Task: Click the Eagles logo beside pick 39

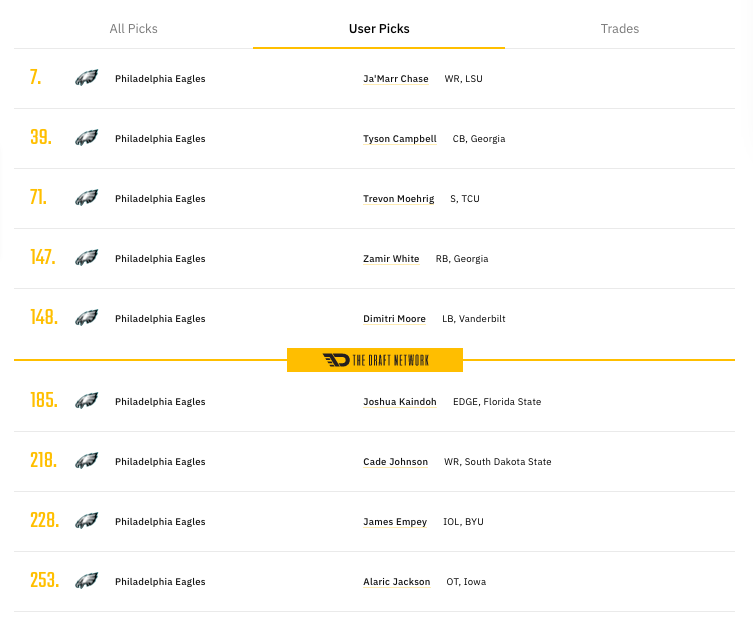Action: pos(86,138)
